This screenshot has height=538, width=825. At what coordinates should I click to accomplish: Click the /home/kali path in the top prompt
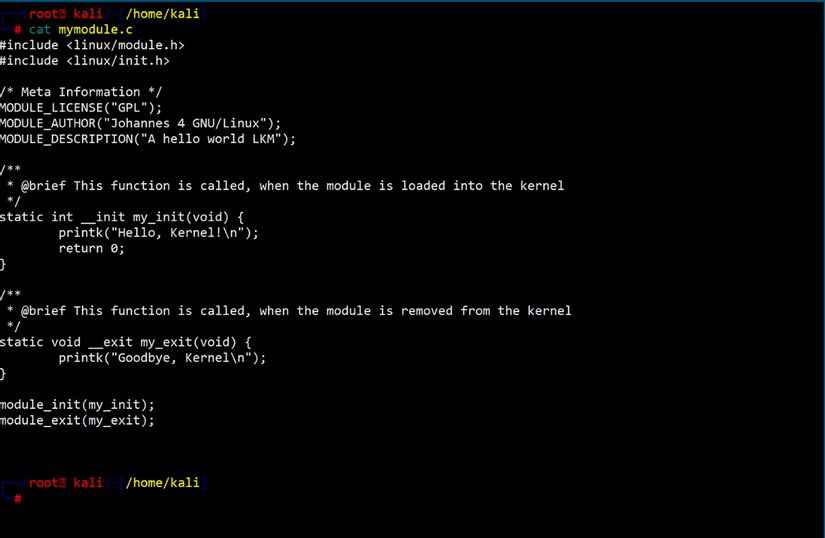point(163,14)
